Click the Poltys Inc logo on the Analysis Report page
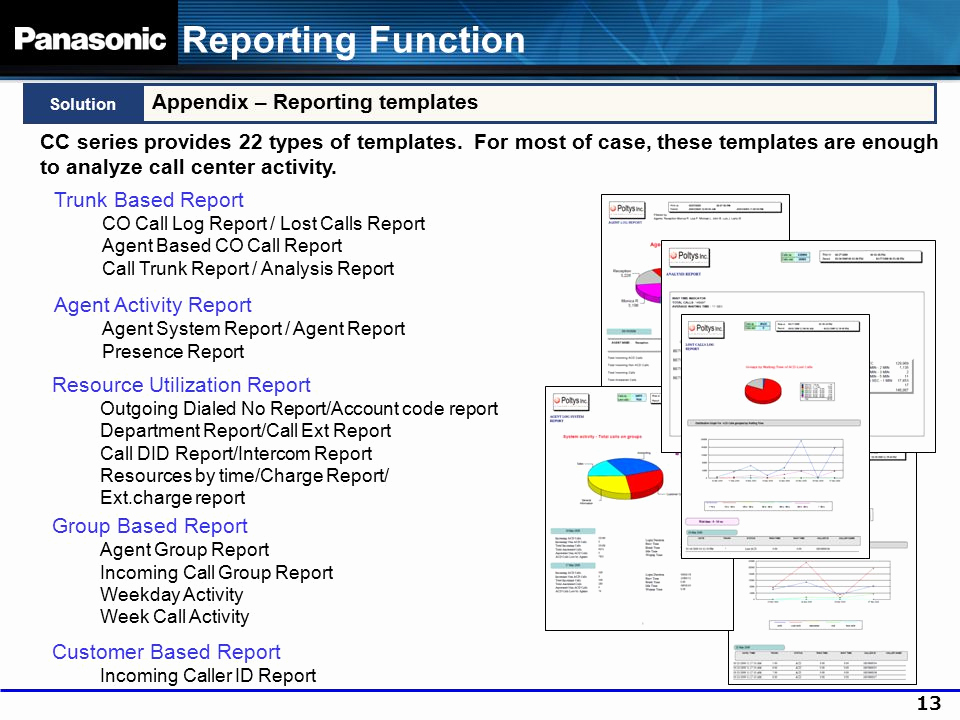 pos(688,257)
